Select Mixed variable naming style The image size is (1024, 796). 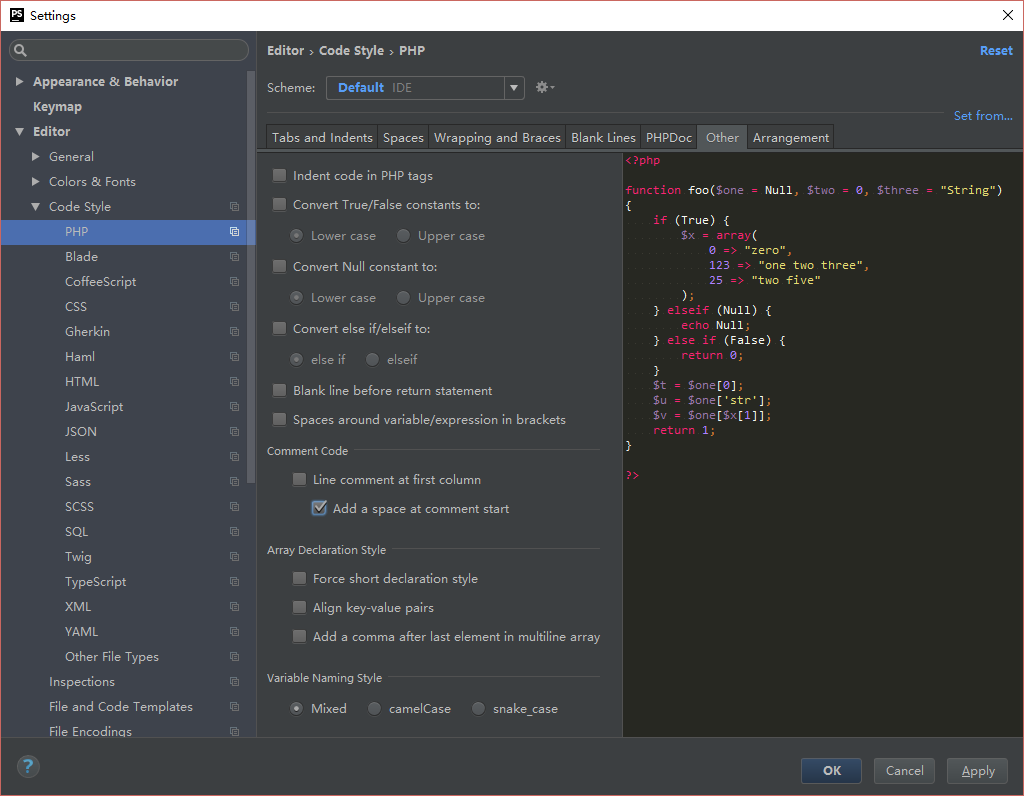pos(296,708)
